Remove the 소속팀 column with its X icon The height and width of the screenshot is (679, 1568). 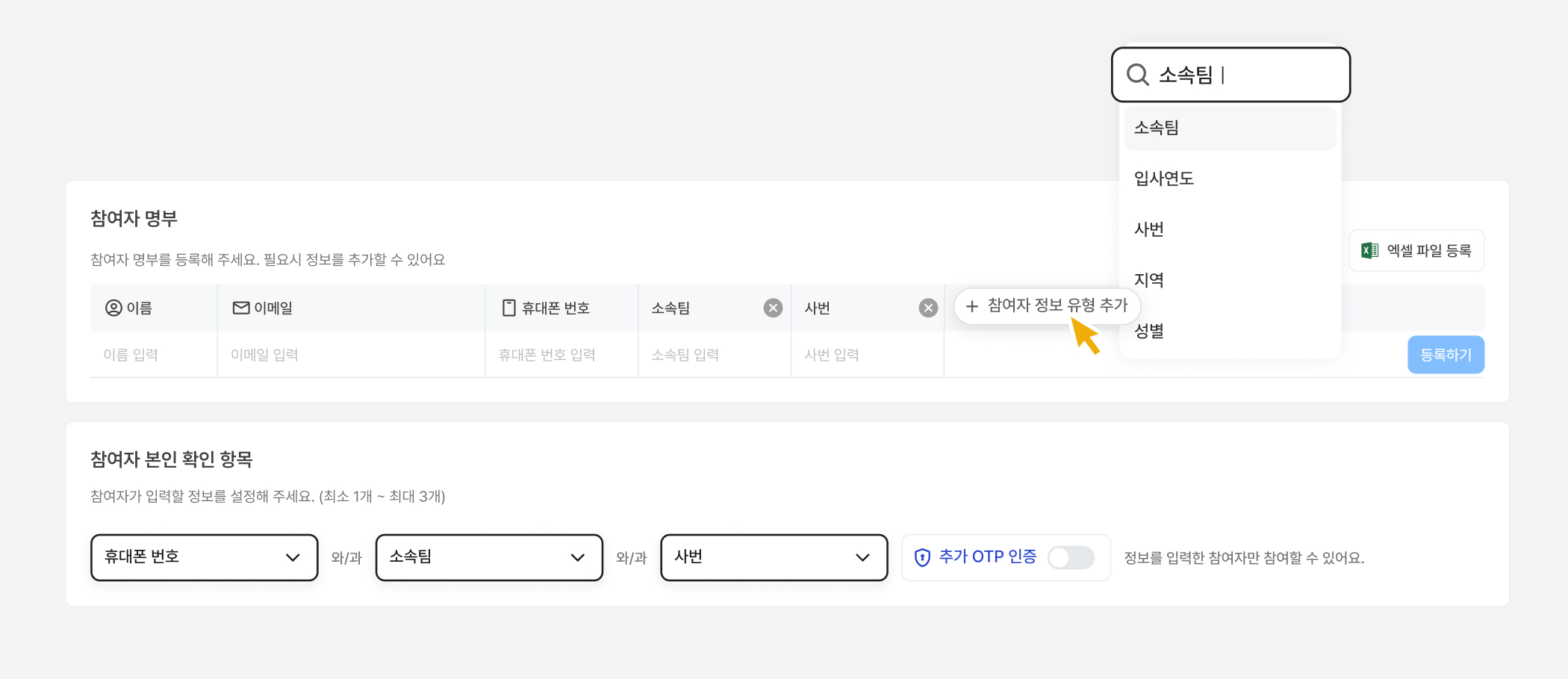click(773, 308)
